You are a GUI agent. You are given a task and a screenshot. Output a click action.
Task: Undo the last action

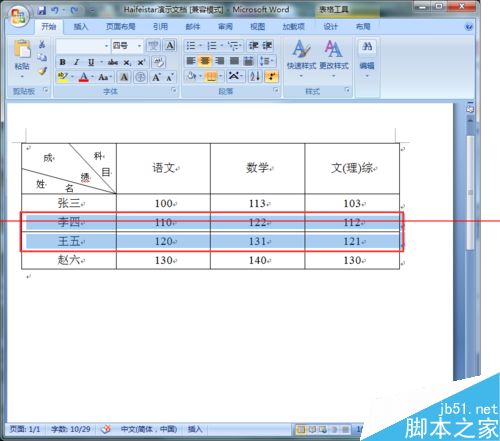coord(55,11)
